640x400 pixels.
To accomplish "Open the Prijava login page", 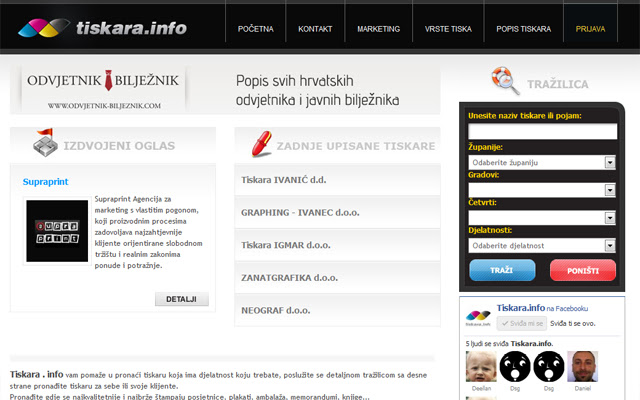I will pos(590,29).
